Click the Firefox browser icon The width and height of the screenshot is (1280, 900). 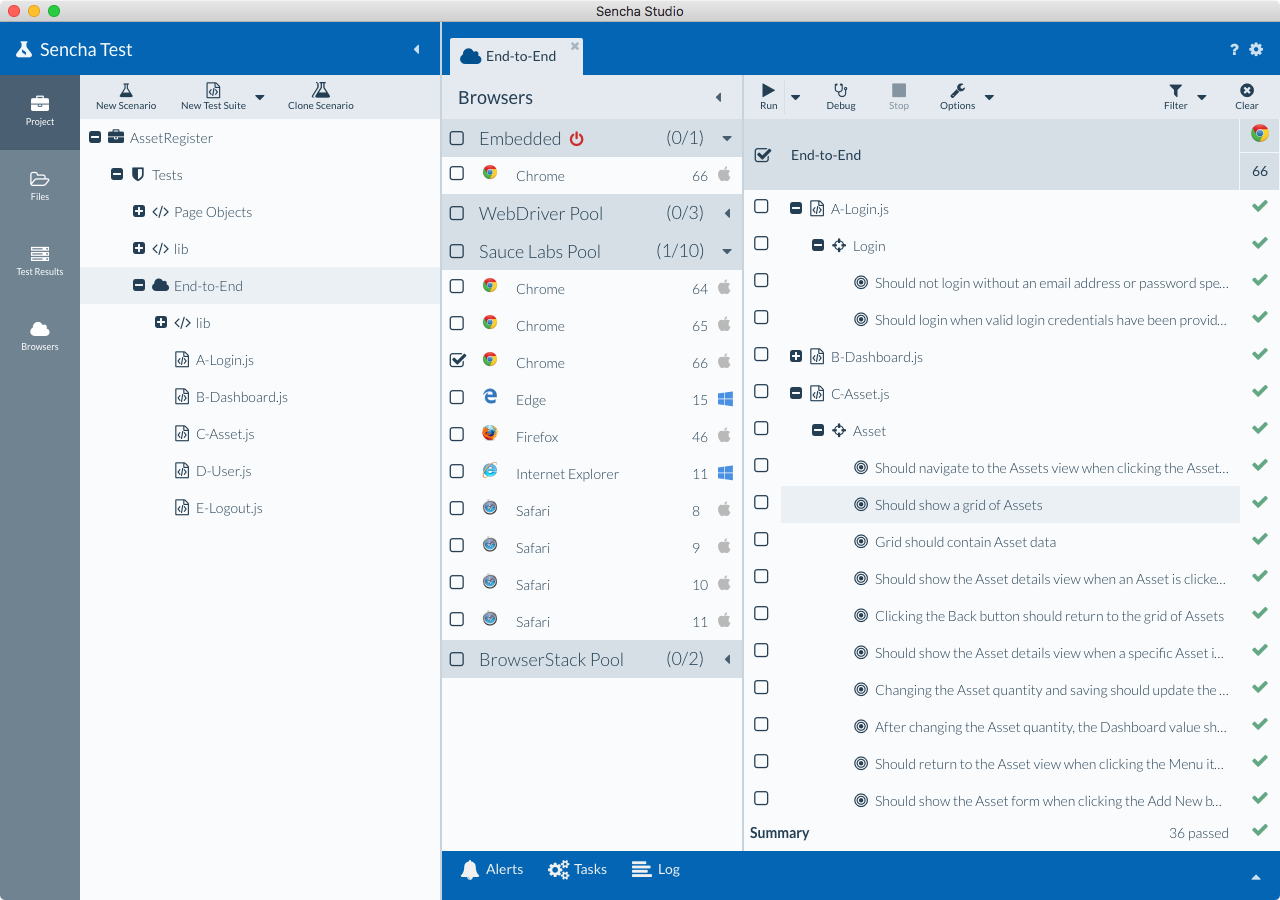click(x=490, y=433)
